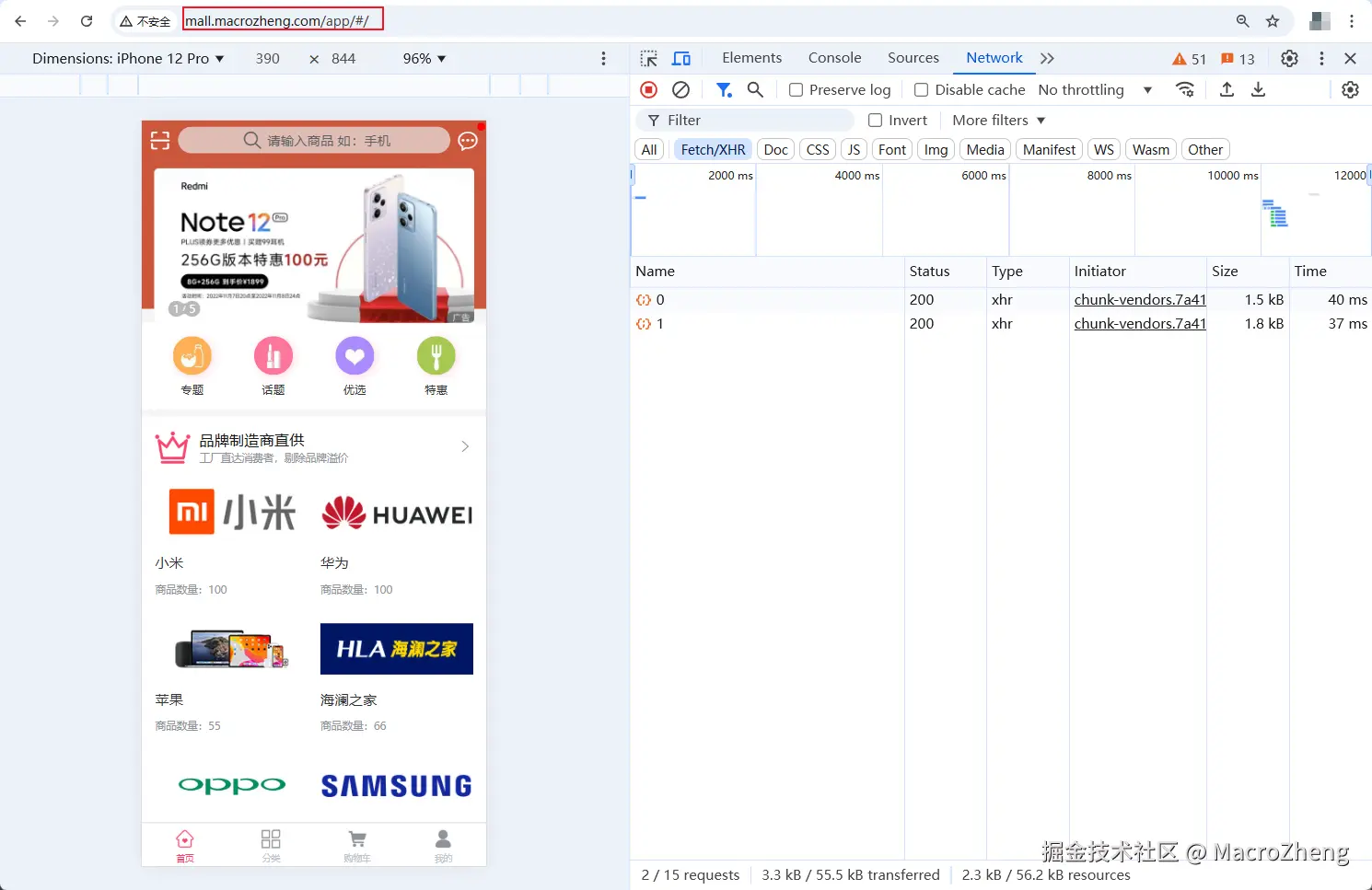Export HAR file with download icon
This screenshot has height=890, width=1372.
coord(1258,89)
